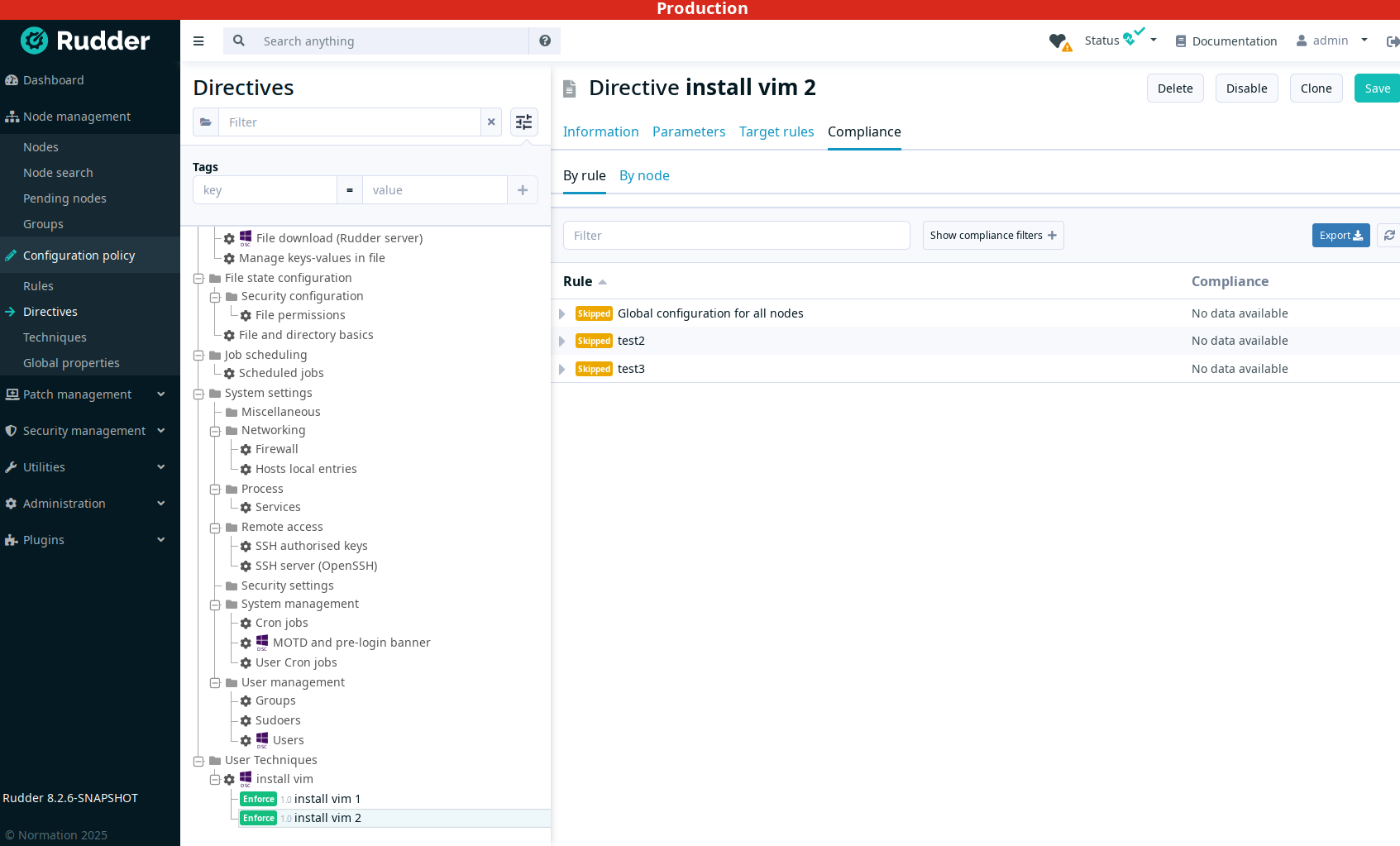This screenshot has width=1400, height=846.
Task: Click the folder icon beside directive filter
Action: 206,122
